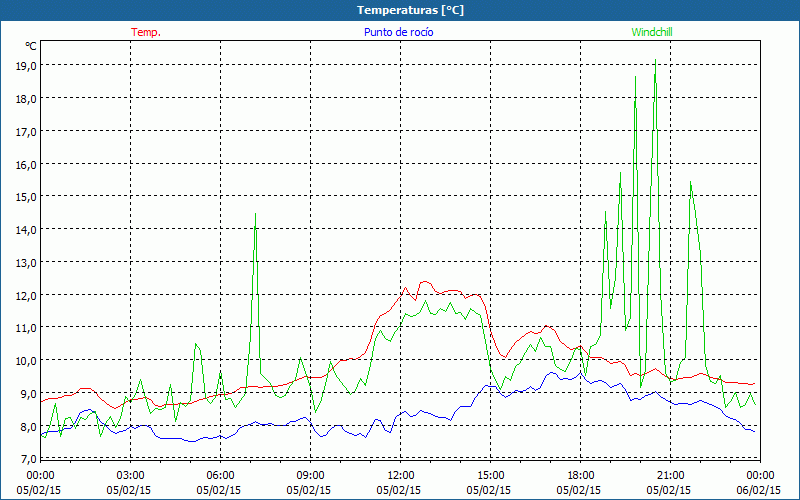The image size is (800, 500).
Task: Click the Windchill legend label
Action: tap(652, 32)
